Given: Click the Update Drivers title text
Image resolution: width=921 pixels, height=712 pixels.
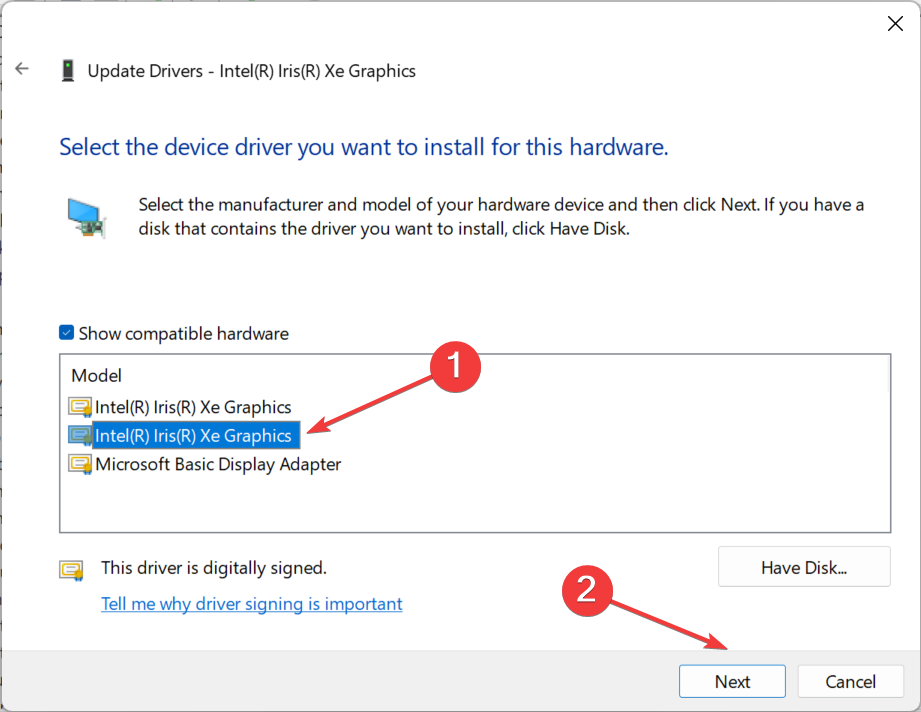Looking at the screenshot, I should 251,71.
